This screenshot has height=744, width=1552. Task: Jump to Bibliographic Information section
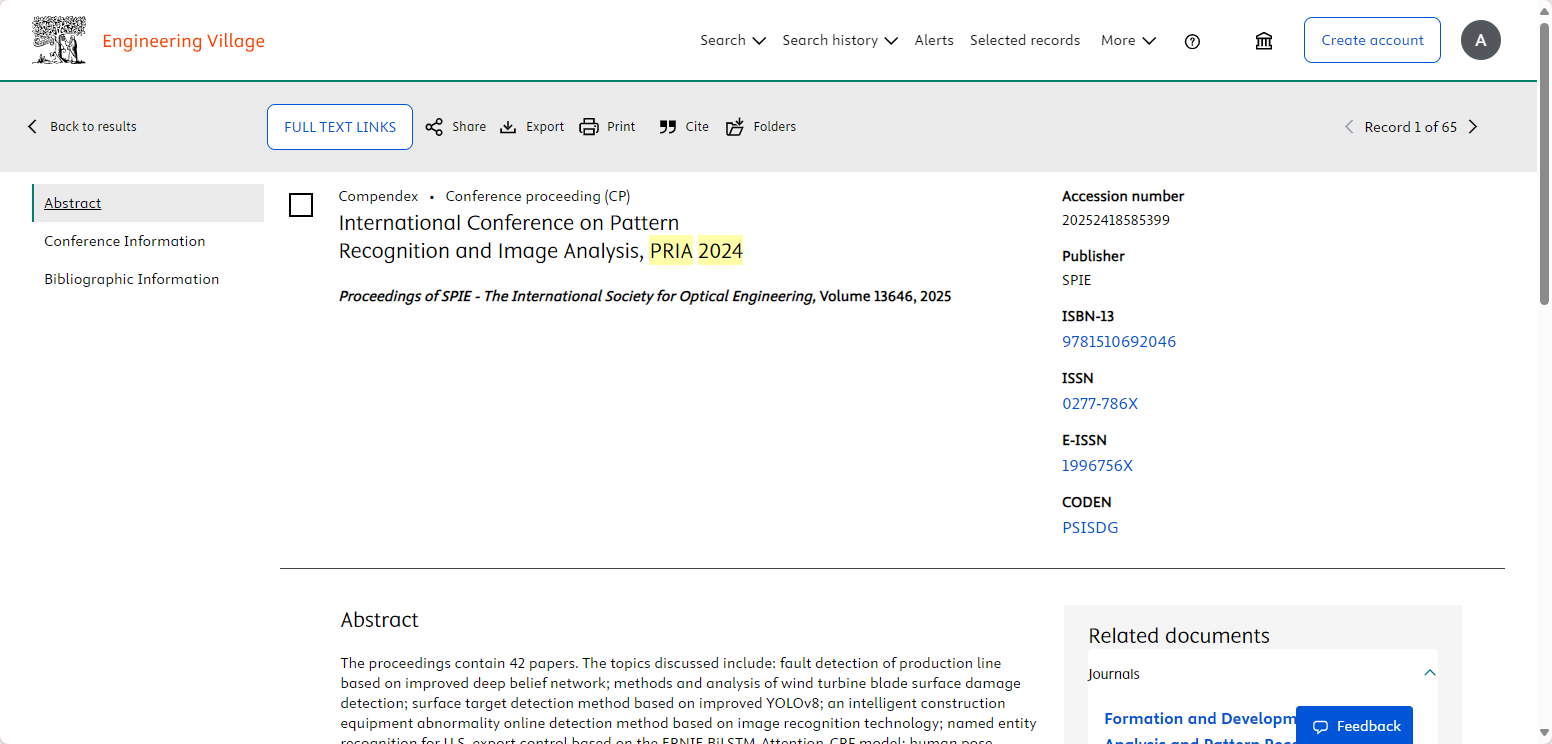[131, 279]
